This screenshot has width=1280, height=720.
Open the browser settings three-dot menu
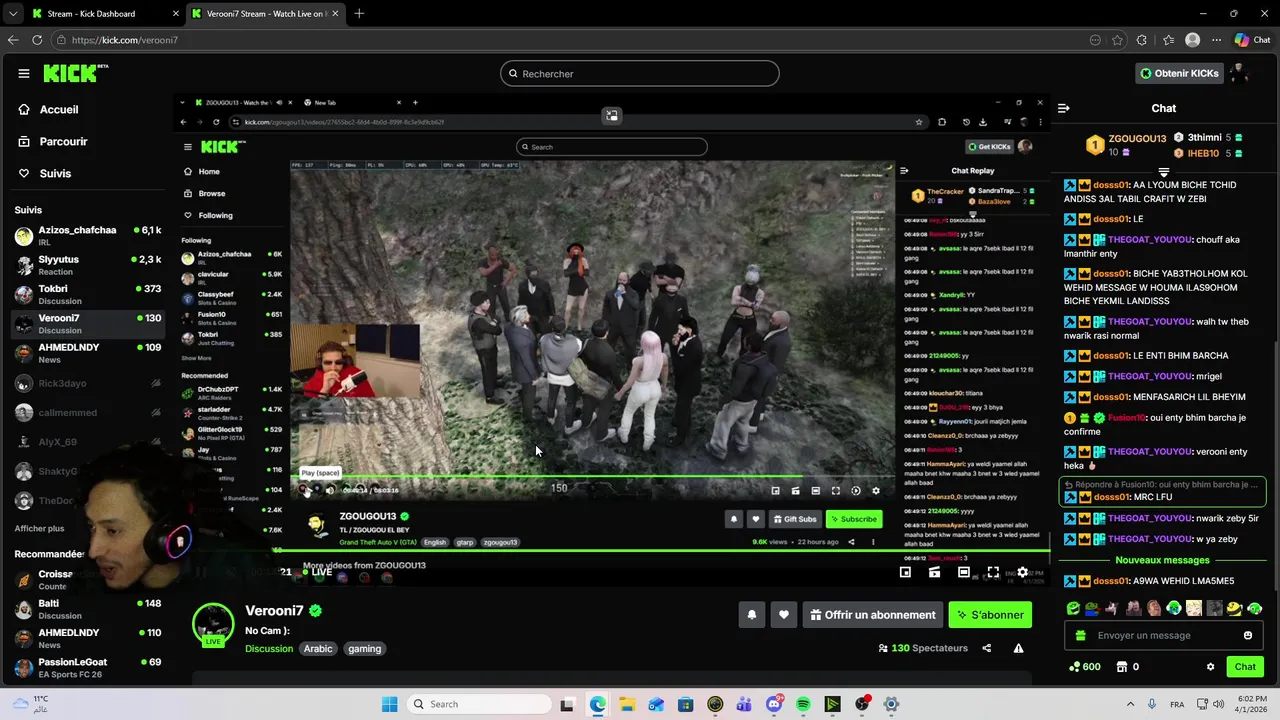click(x=1216, y=40)
